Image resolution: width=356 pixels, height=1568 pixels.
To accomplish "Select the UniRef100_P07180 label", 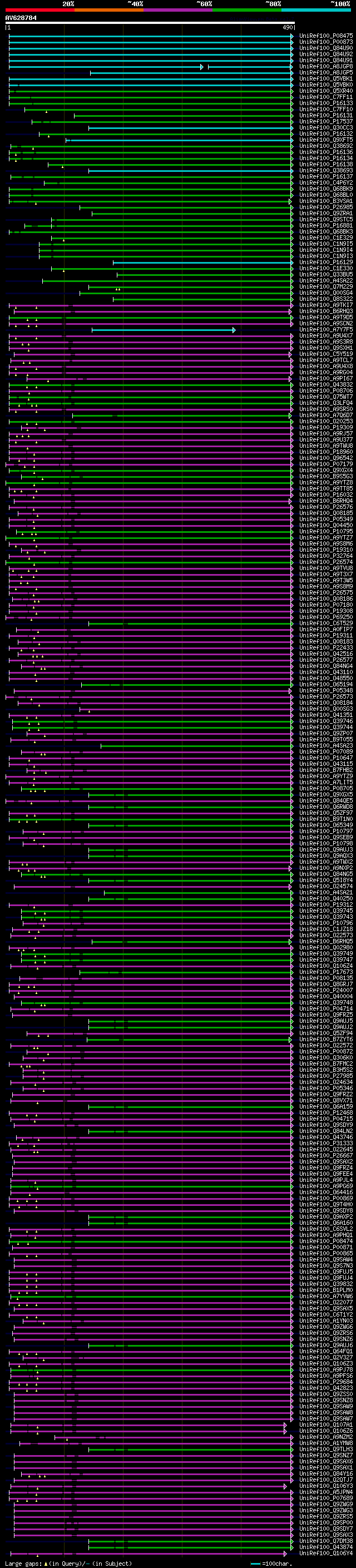I will 326,605.
